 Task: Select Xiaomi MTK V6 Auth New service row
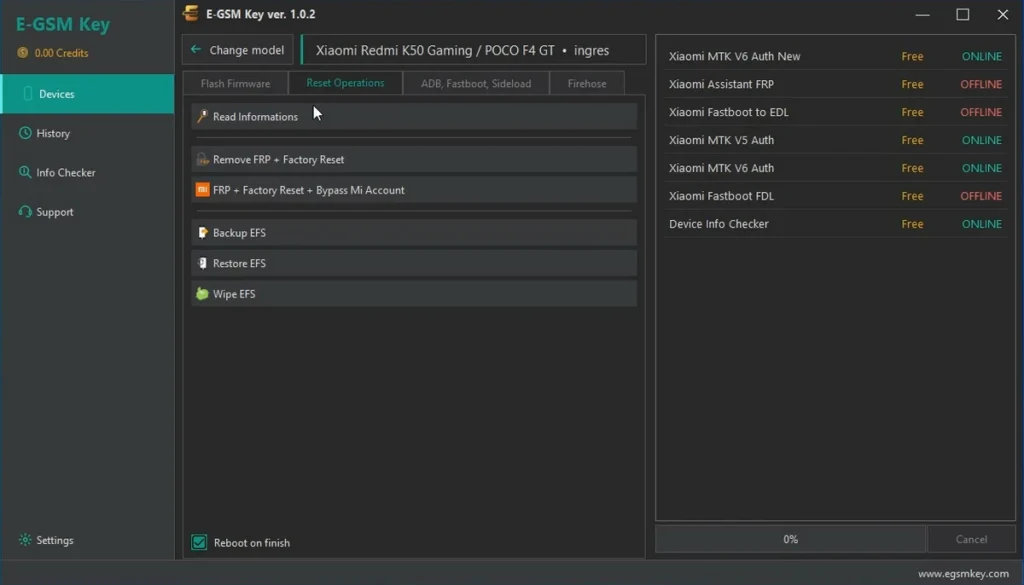tap(835, 56)
